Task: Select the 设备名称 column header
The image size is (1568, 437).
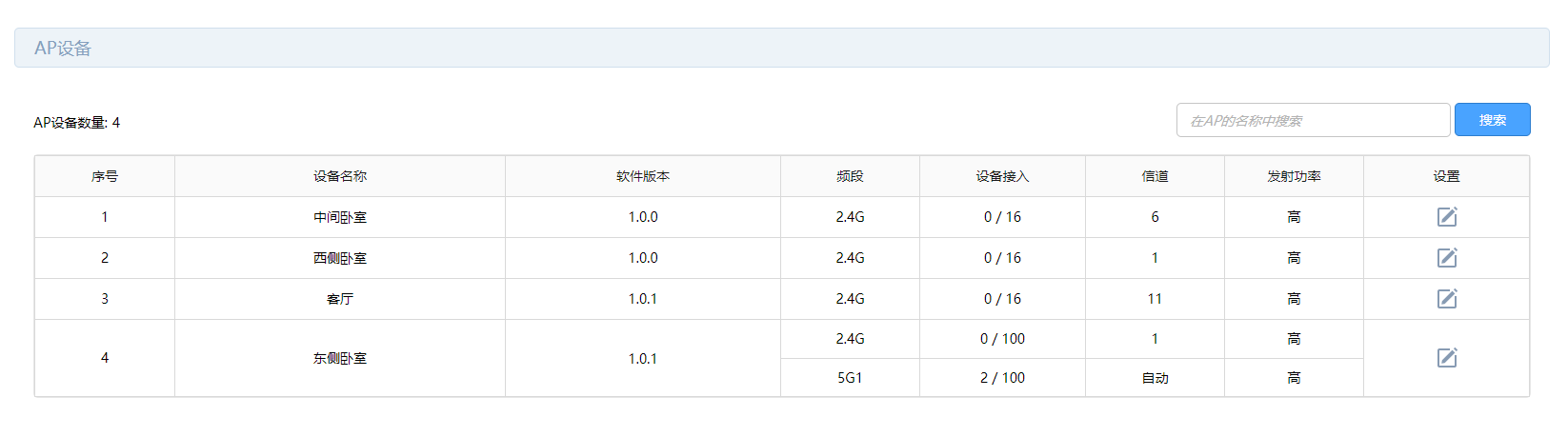Action: (x=340, y=176)
